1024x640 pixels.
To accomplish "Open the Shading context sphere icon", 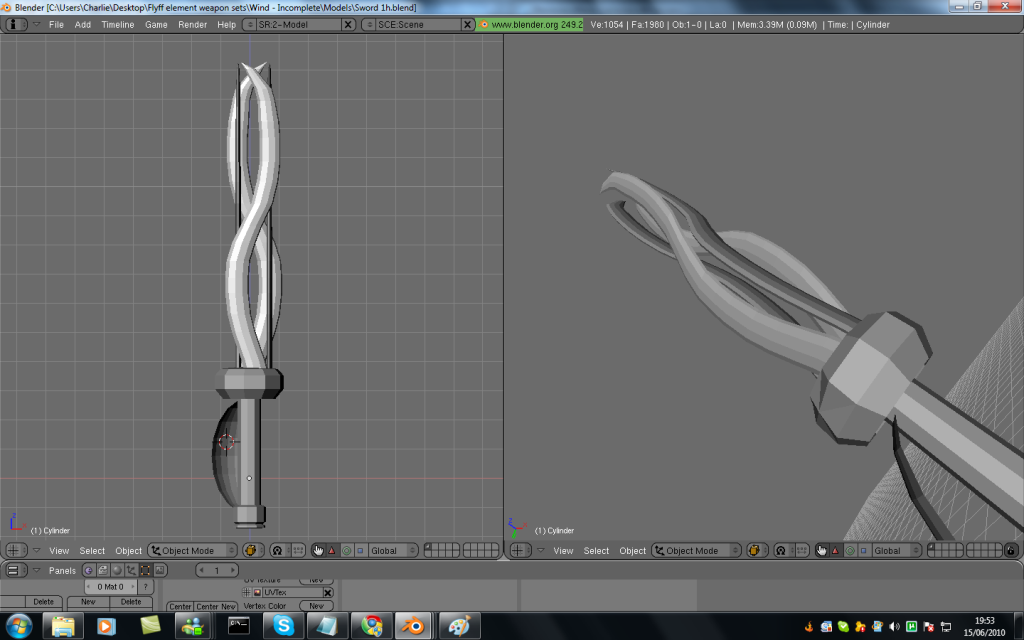I will point(117,570).
